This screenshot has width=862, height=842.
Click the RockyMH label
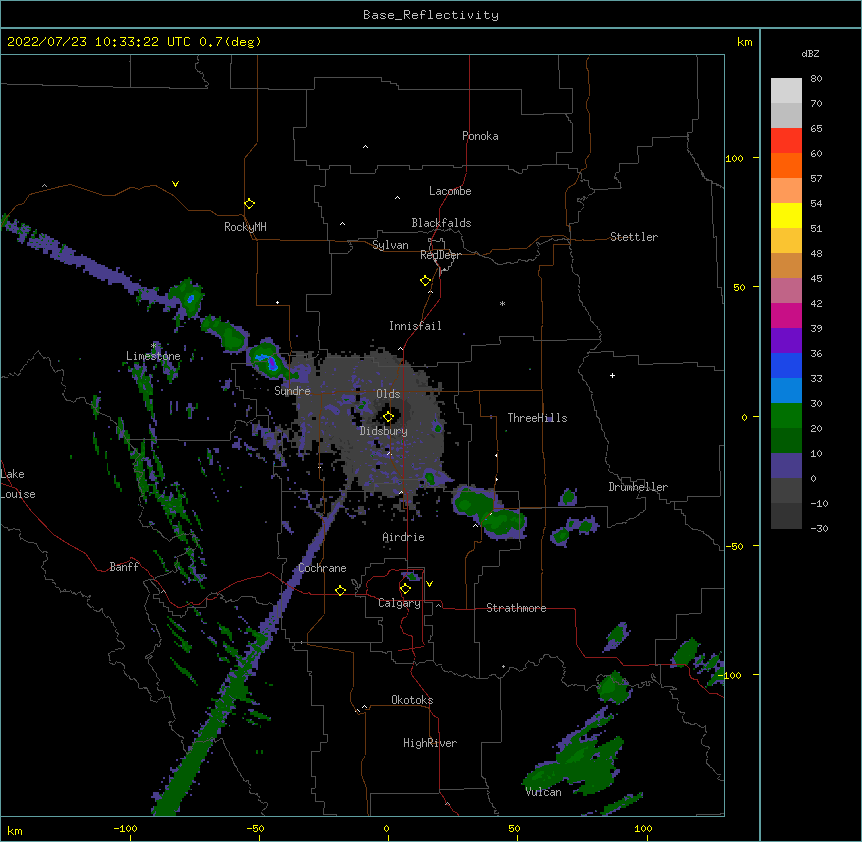[245, 227]
